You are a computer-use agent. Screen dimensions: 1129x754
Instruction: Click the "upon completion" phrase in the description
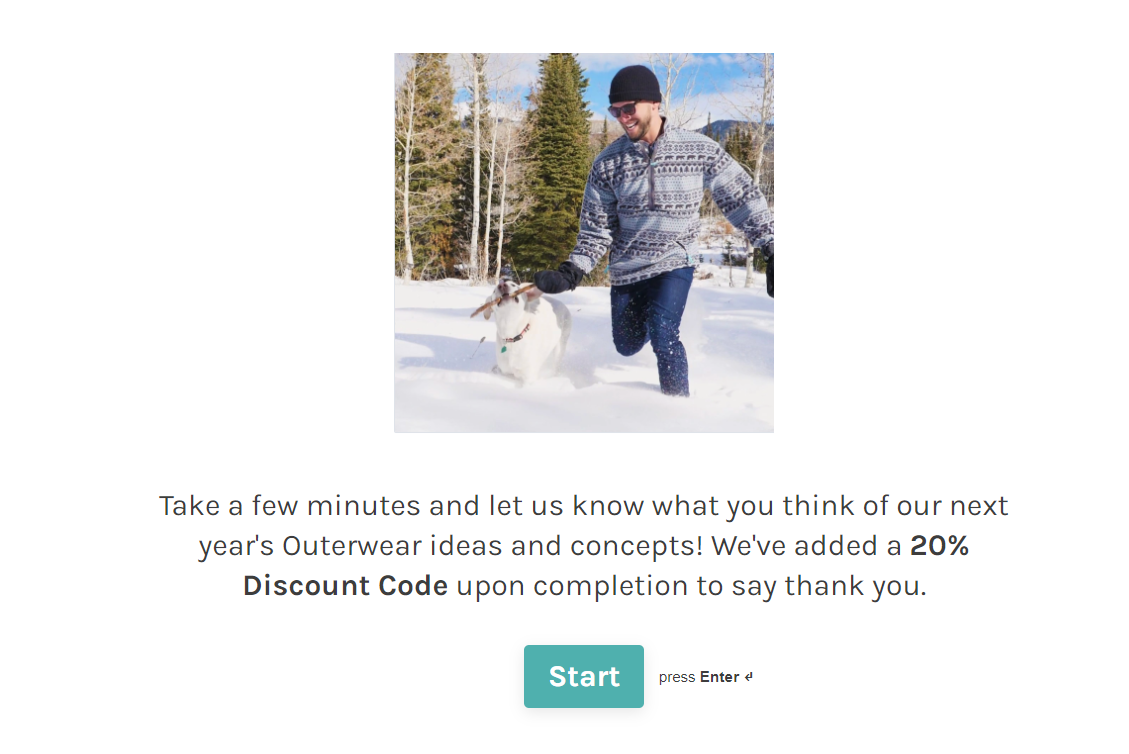(571, 586)
